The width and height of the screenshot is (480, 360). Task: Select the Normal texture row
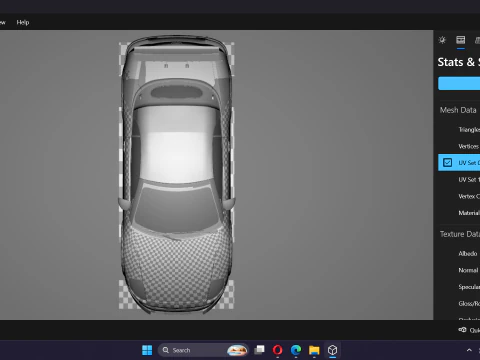(459, 270)
